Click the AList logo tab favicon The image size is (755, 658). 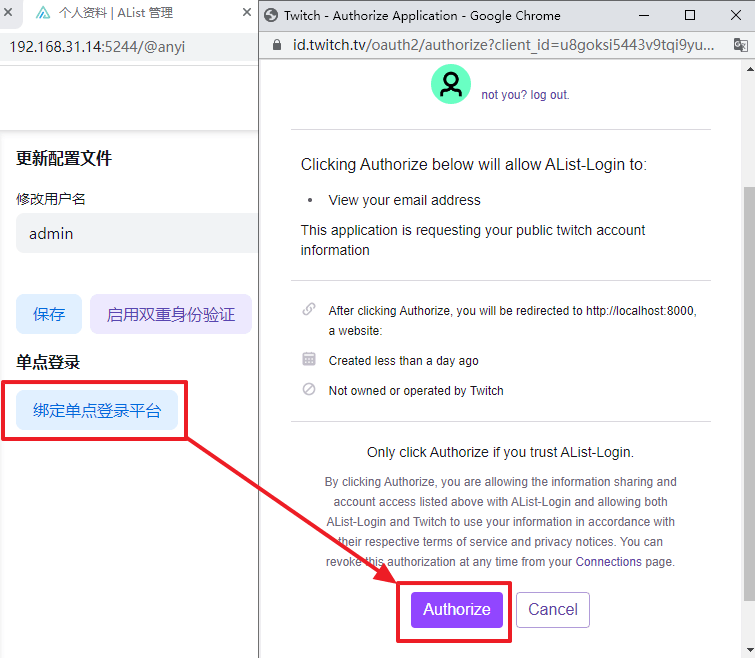point(43,13)
